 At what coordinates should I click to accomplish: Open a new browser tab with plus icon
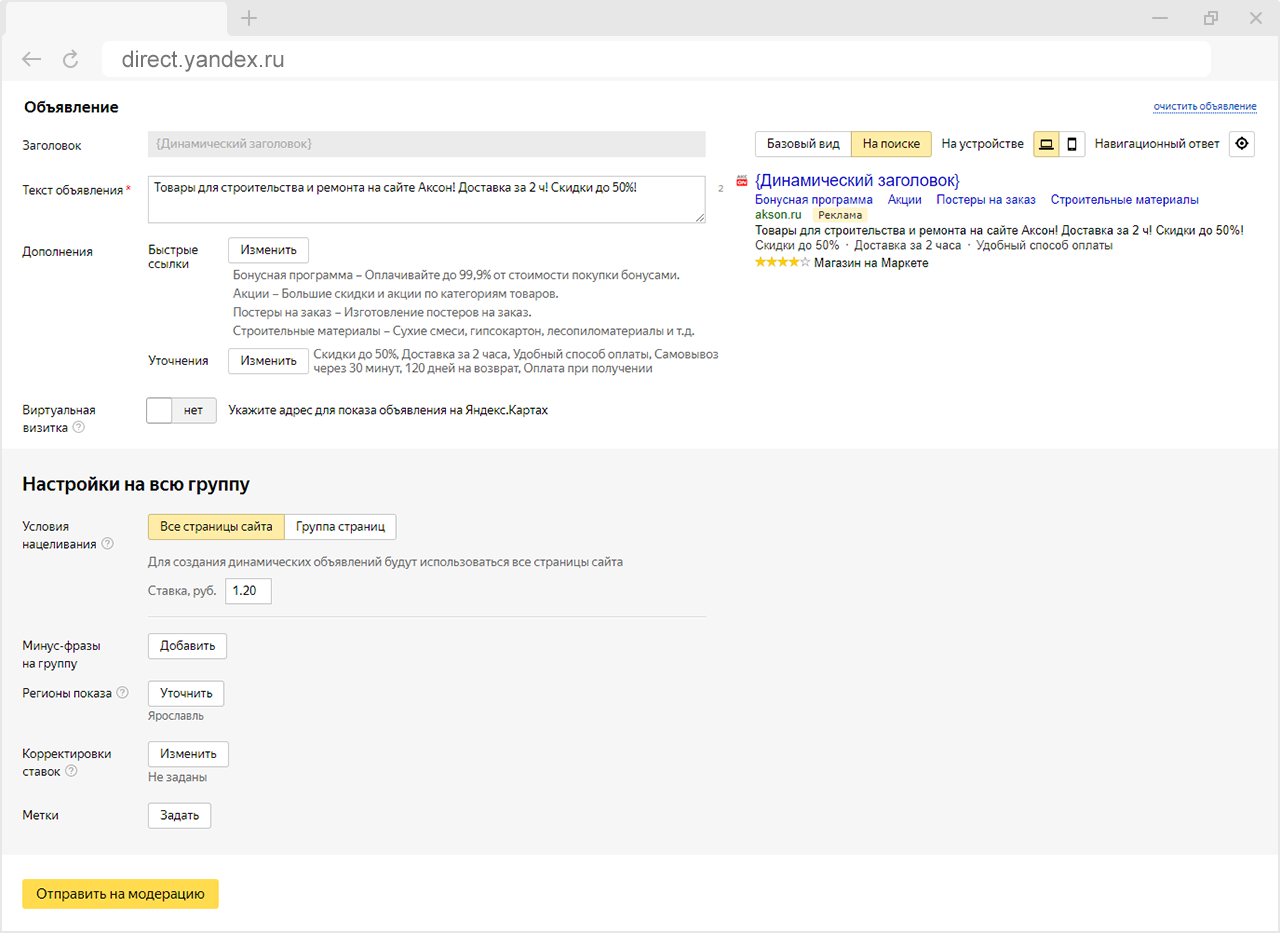coord(249,18)
